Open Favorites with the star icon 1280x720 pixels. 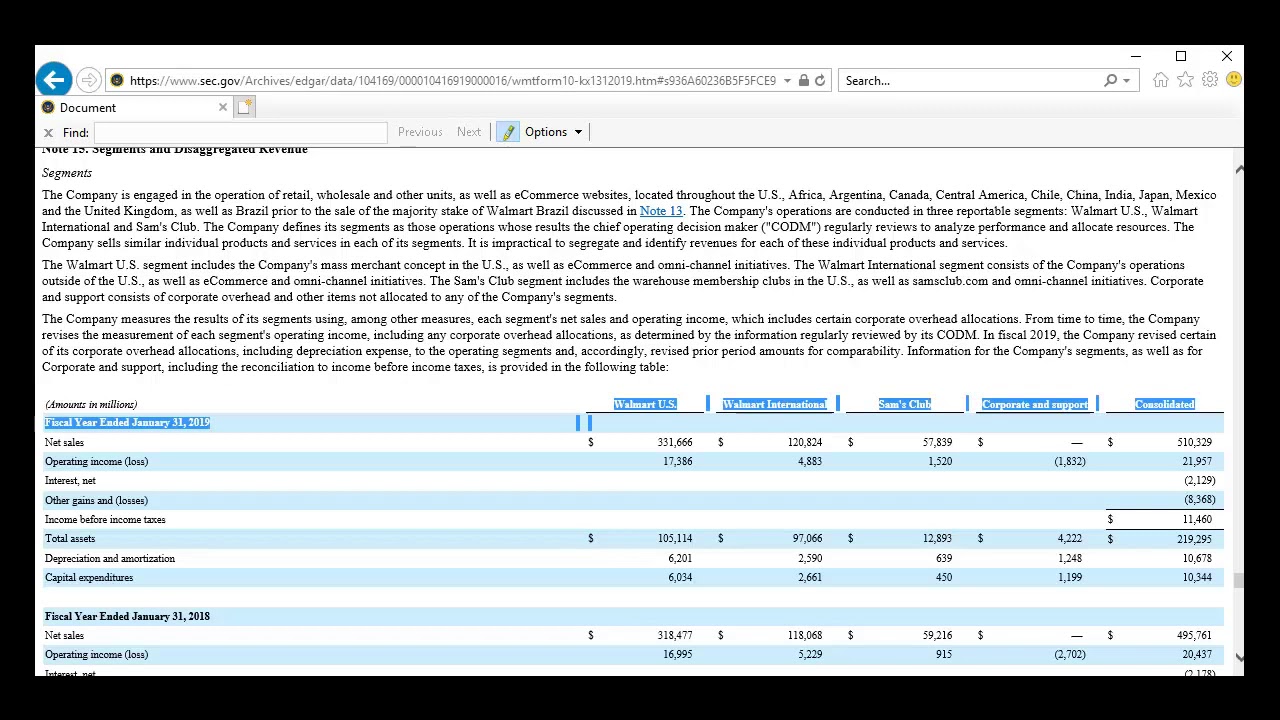point(1185,80)
